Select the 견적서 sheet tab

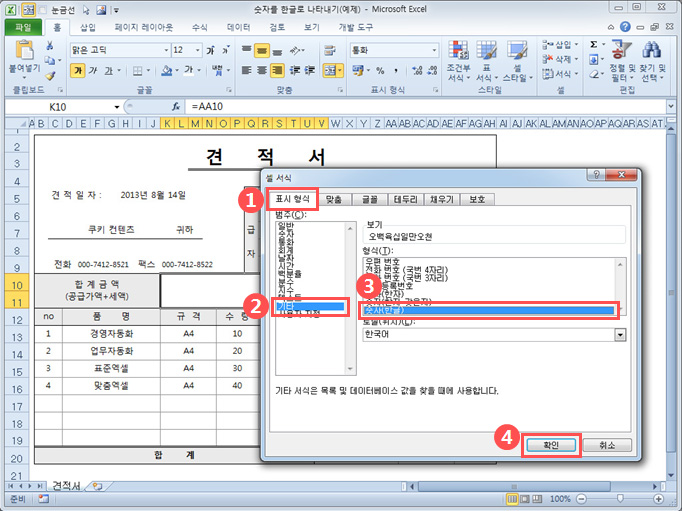point(67,485)
